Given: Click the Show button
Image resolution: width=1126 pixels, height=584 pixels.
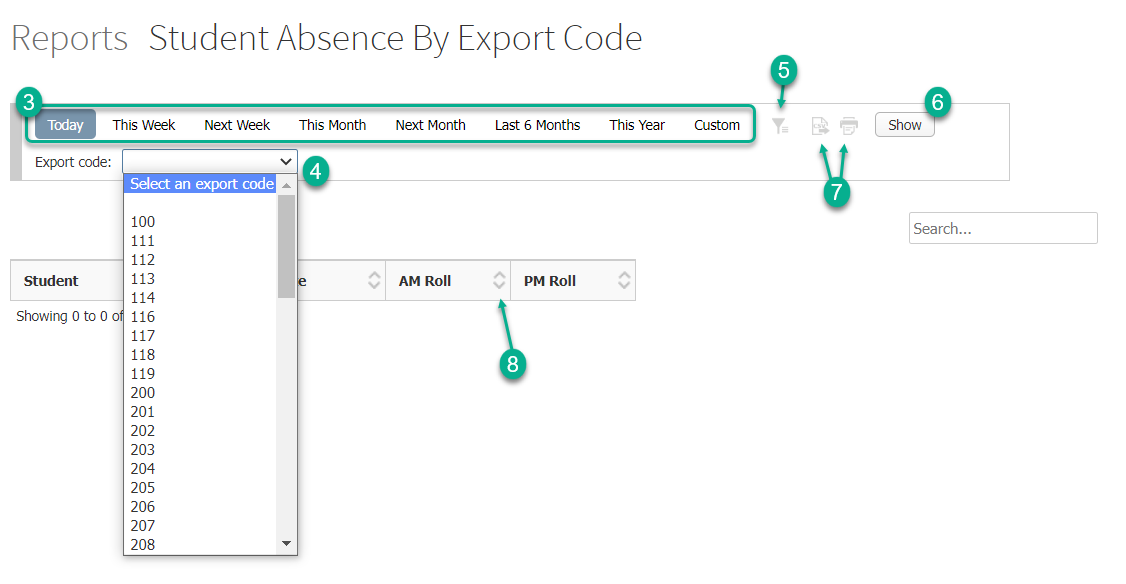Looking at the screenshot, I should 904,124.
